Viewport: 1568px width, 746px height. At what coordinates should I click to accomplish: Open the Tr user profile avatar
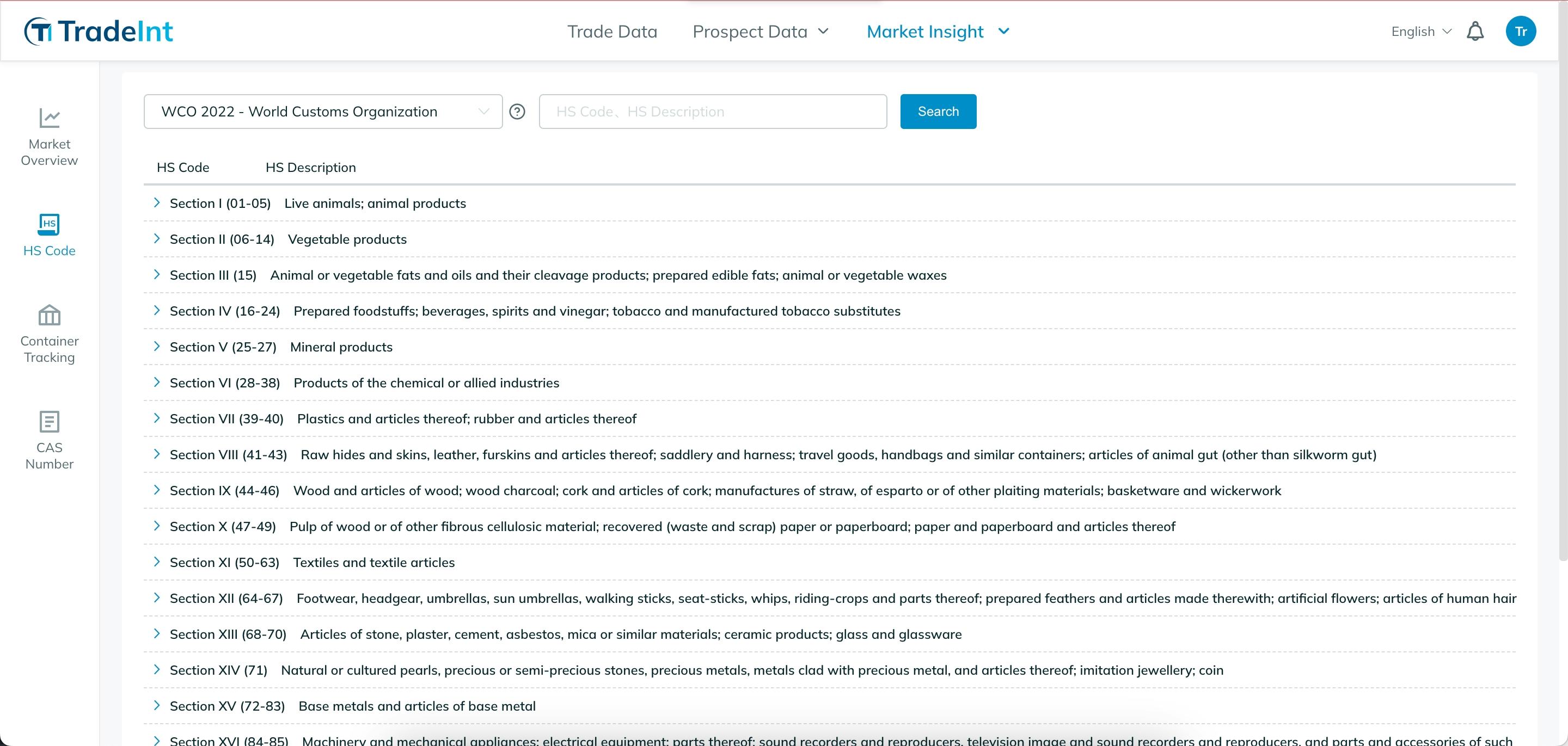click(1521, 31)
